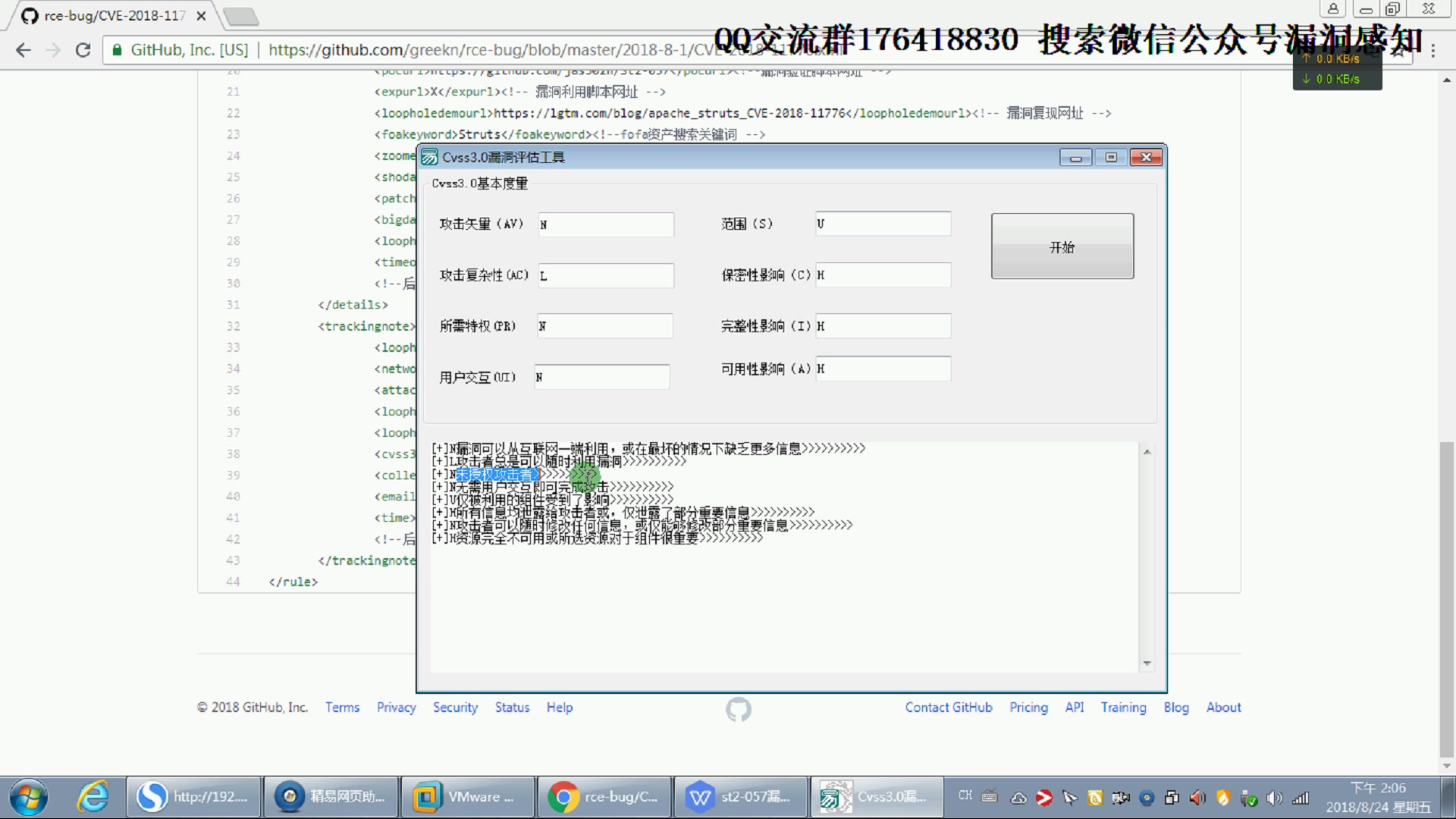Click Chrome forward navigation arrow

[x=53, y=50]
